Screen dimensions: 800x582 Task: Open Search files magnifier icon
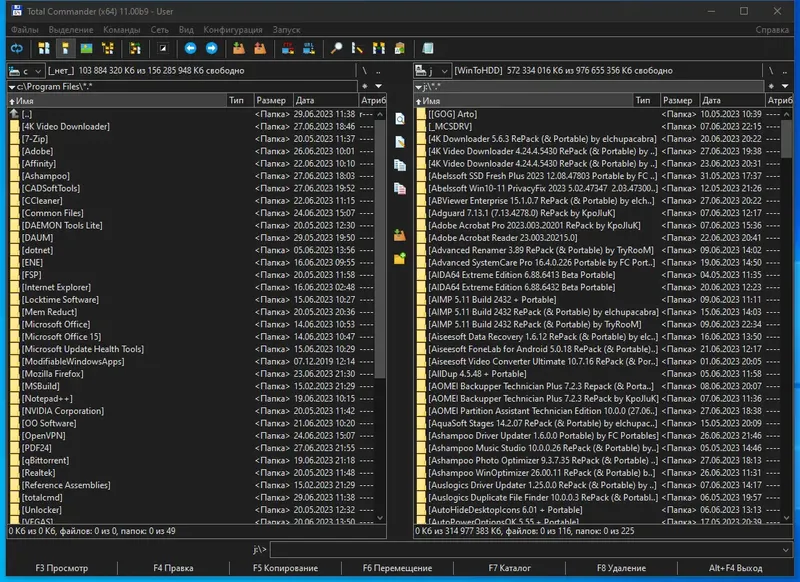click(x=337, y=48)
